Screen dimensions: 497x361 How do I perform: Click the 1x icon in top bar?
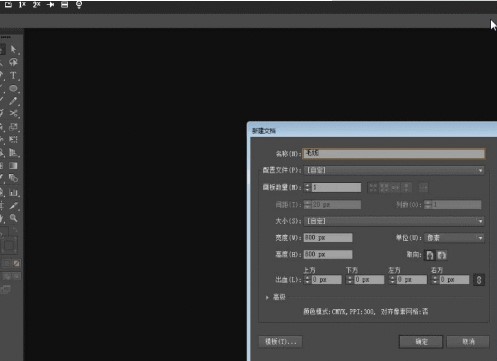[22, 5]
